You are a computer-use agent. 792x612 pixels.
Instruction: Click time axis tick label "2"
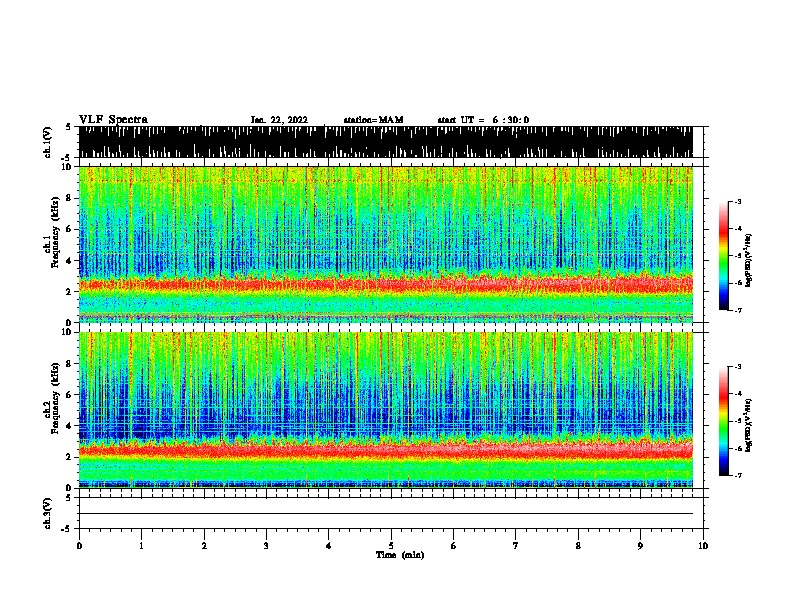[x=204, y=546]
